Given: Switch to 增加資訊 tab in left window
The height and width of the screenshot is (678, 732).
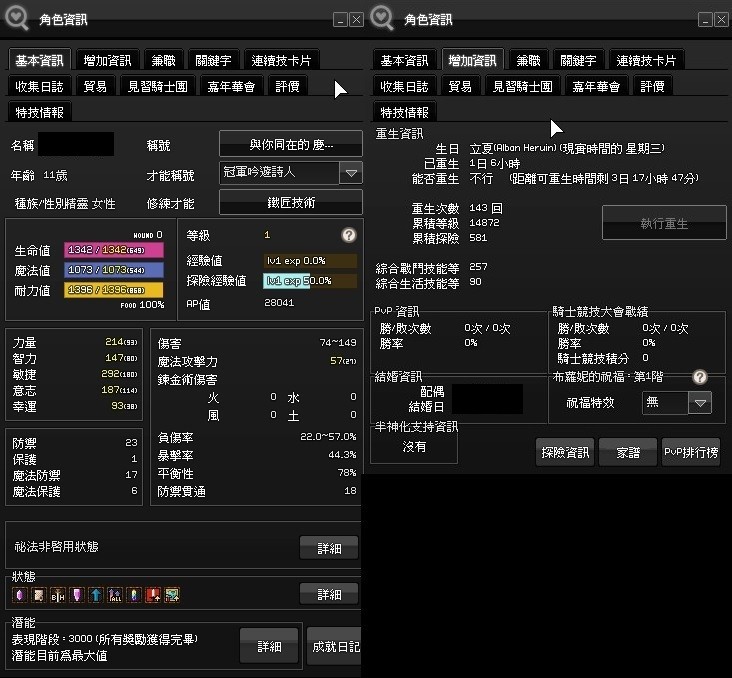Looking at the screenshot, I should 107,60.
